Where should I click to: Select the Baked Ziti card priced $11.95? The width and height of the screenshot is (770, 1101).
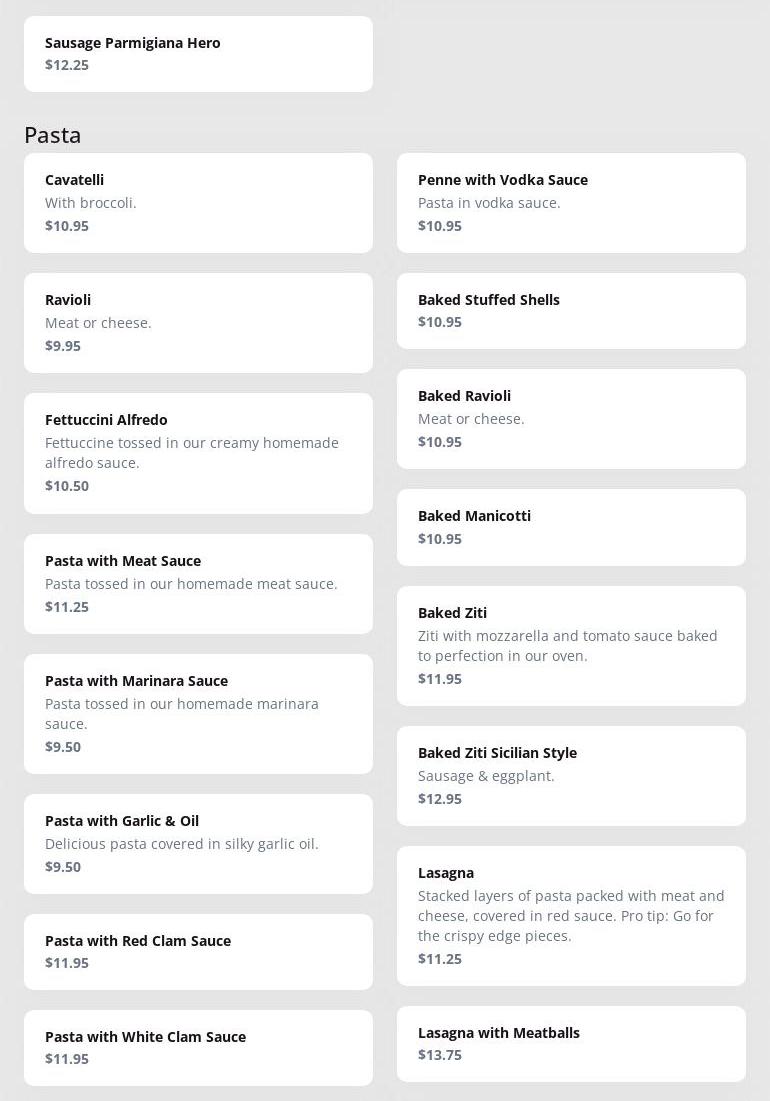tap(571, 646)
